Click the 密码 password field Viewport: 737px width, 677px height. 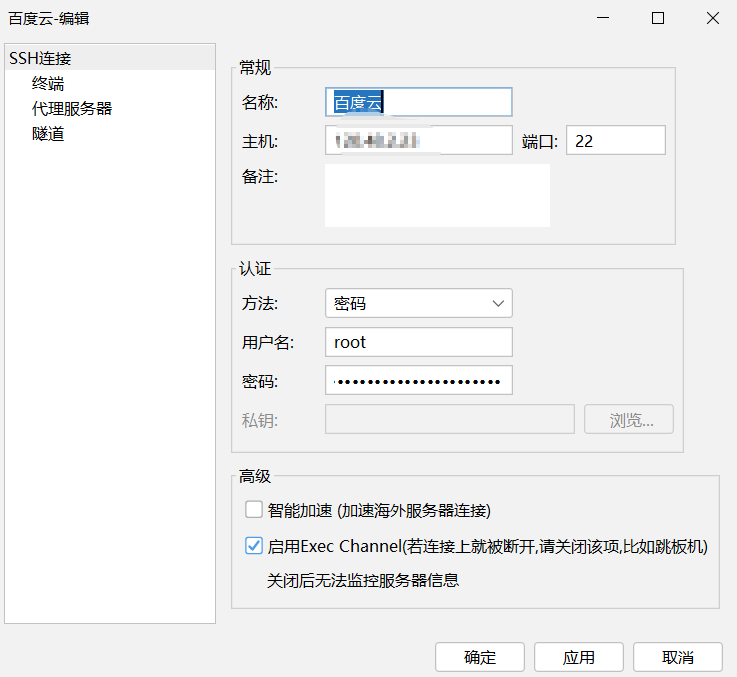click(x=418, y=380)
